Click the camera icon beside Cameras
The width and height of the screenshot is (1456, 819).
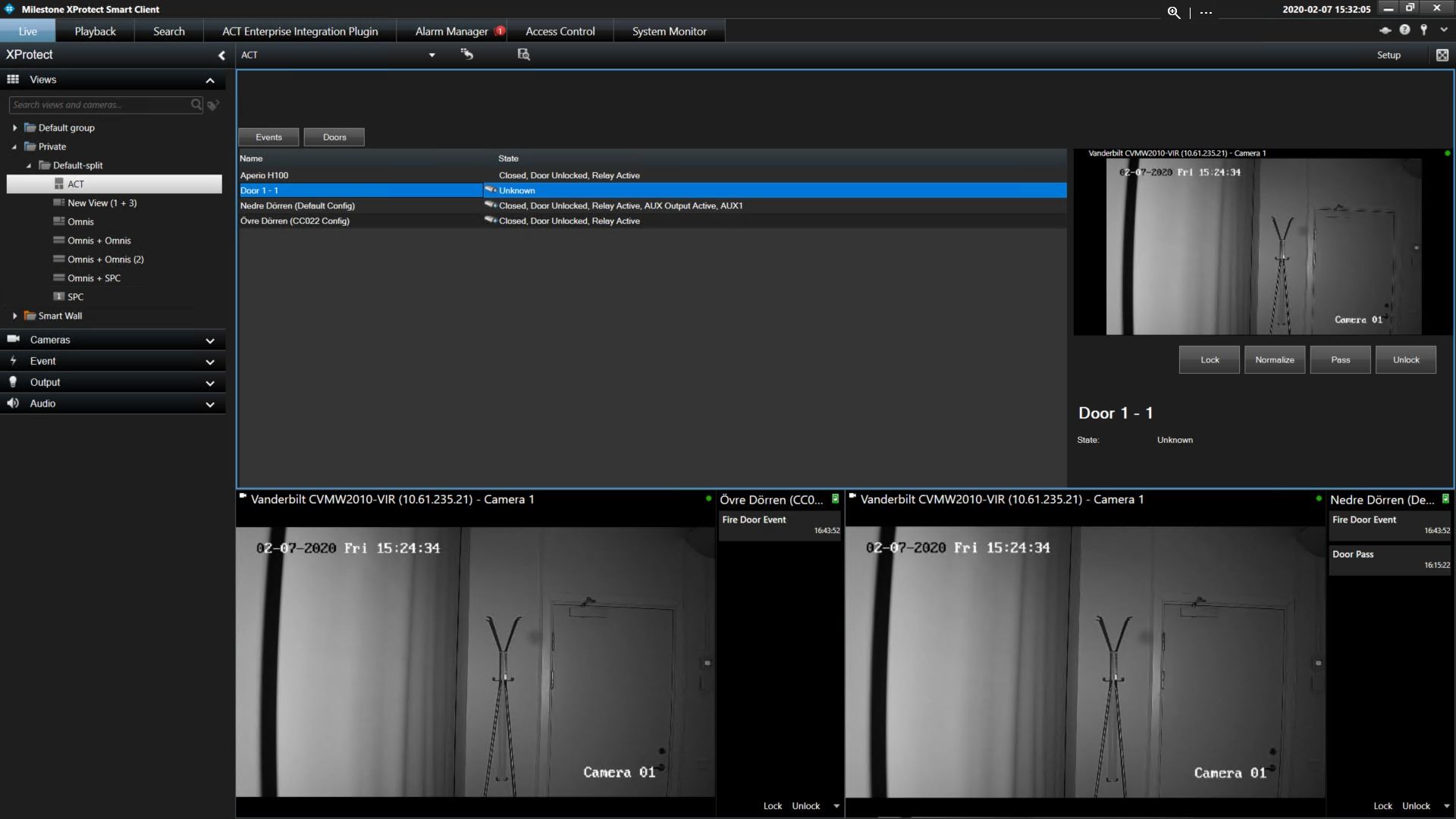pyautogui.click(x=13, y=339)
